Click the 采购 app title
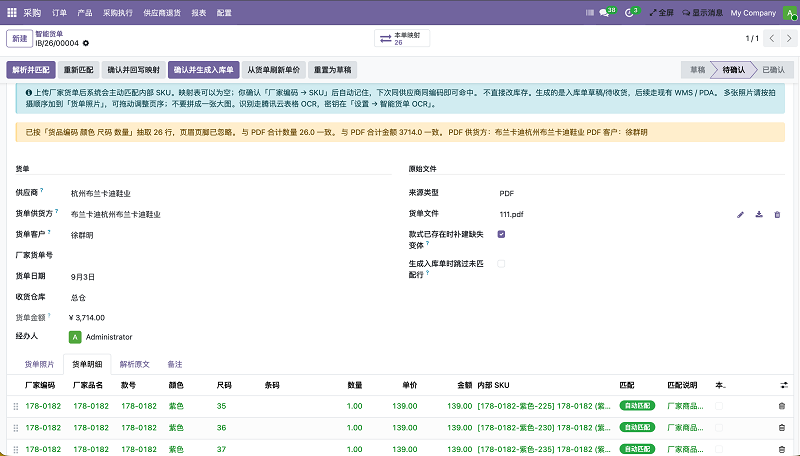This screenshot has height=456, width=800. [32, 13]
